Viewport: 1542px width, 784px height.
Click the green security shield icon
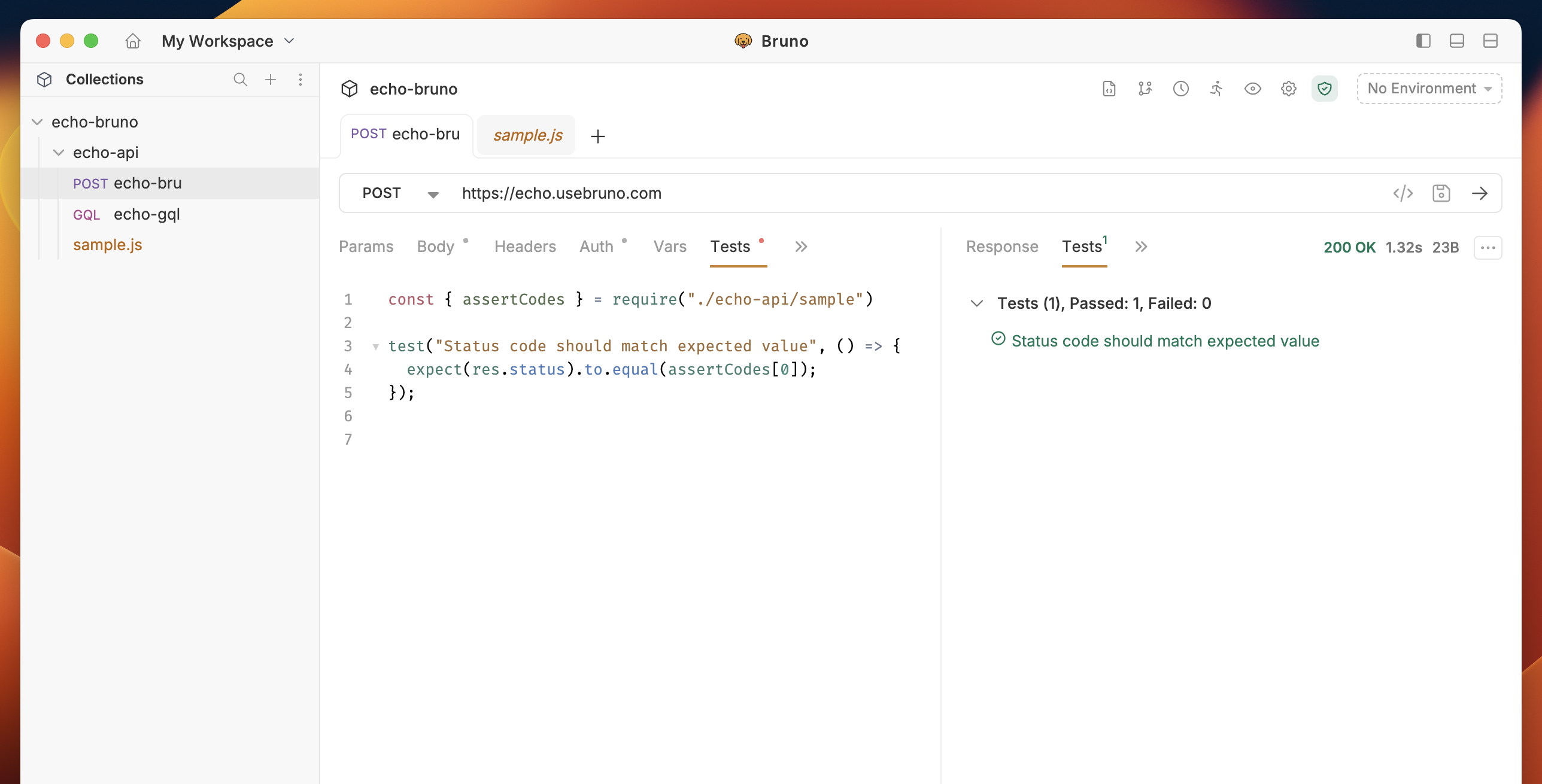[1325, 89]
